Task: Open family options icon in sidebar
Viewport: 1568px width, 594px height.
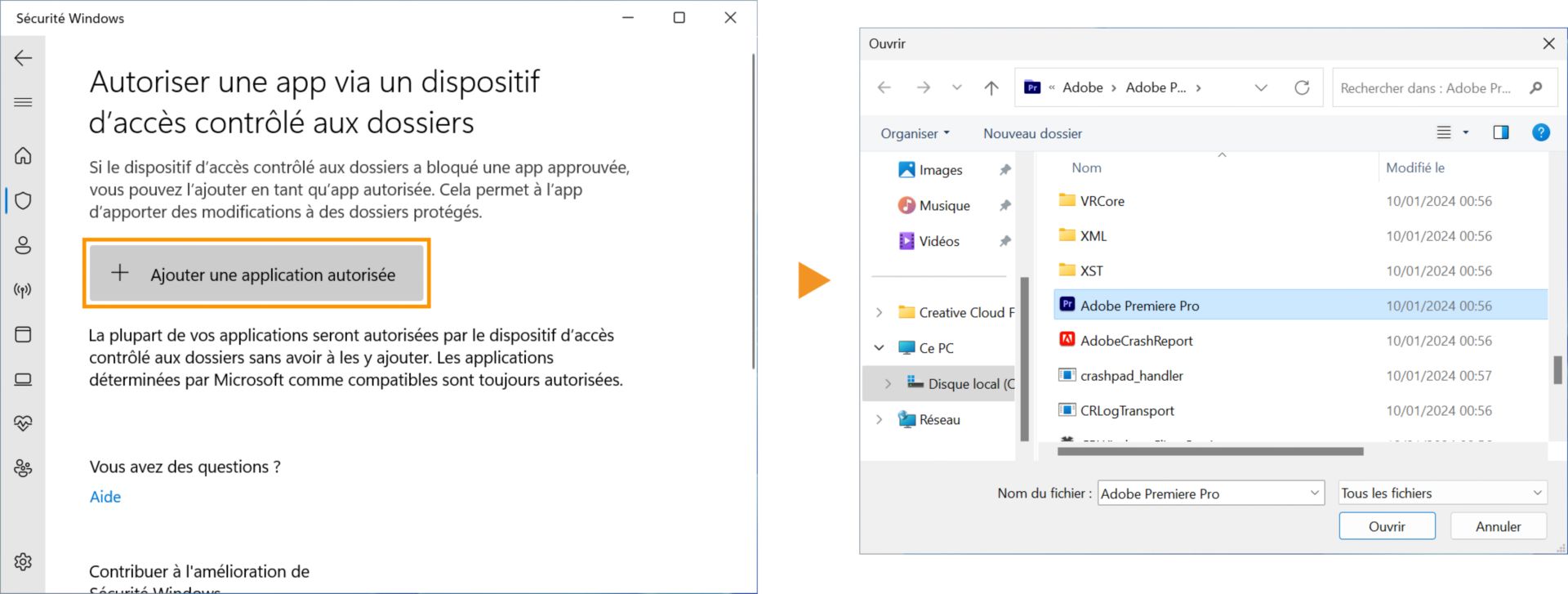Action: coord(23,468)
